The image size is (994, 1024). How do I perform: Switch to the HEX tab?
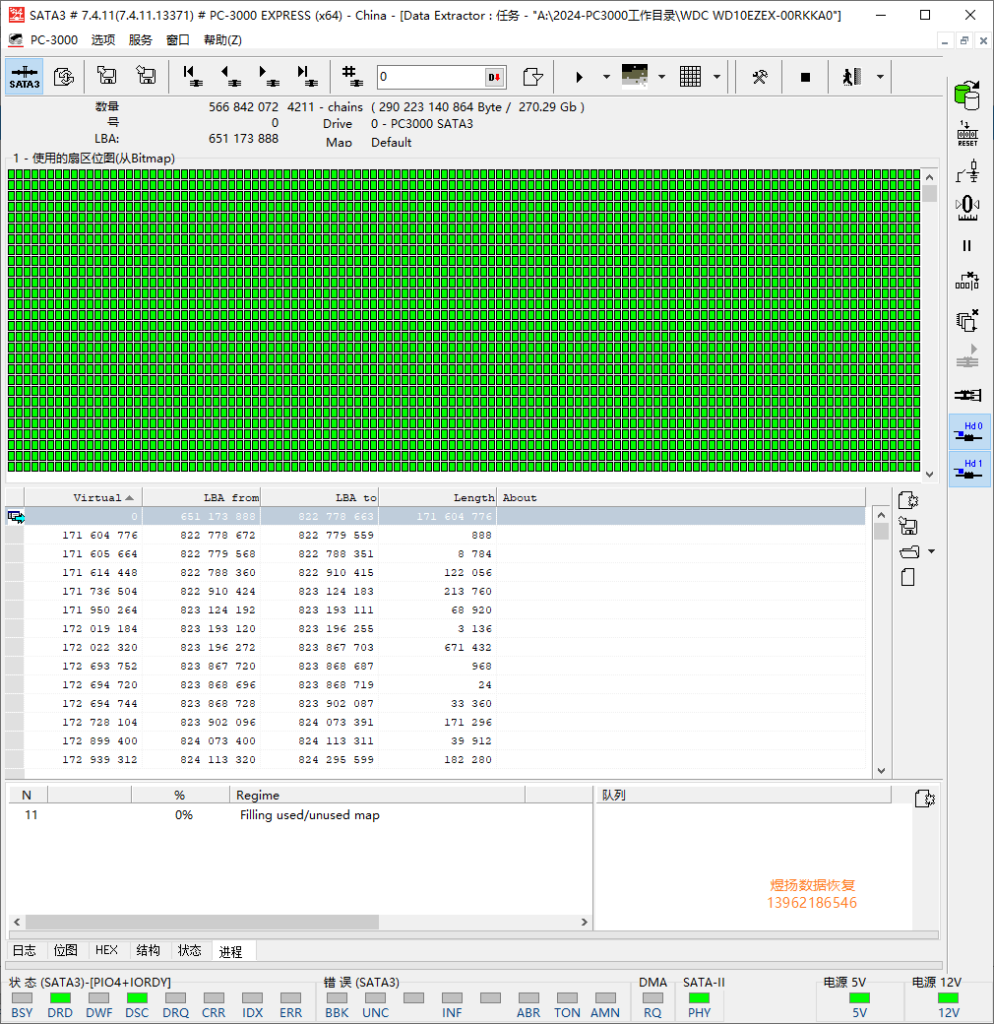click(106, 950)
